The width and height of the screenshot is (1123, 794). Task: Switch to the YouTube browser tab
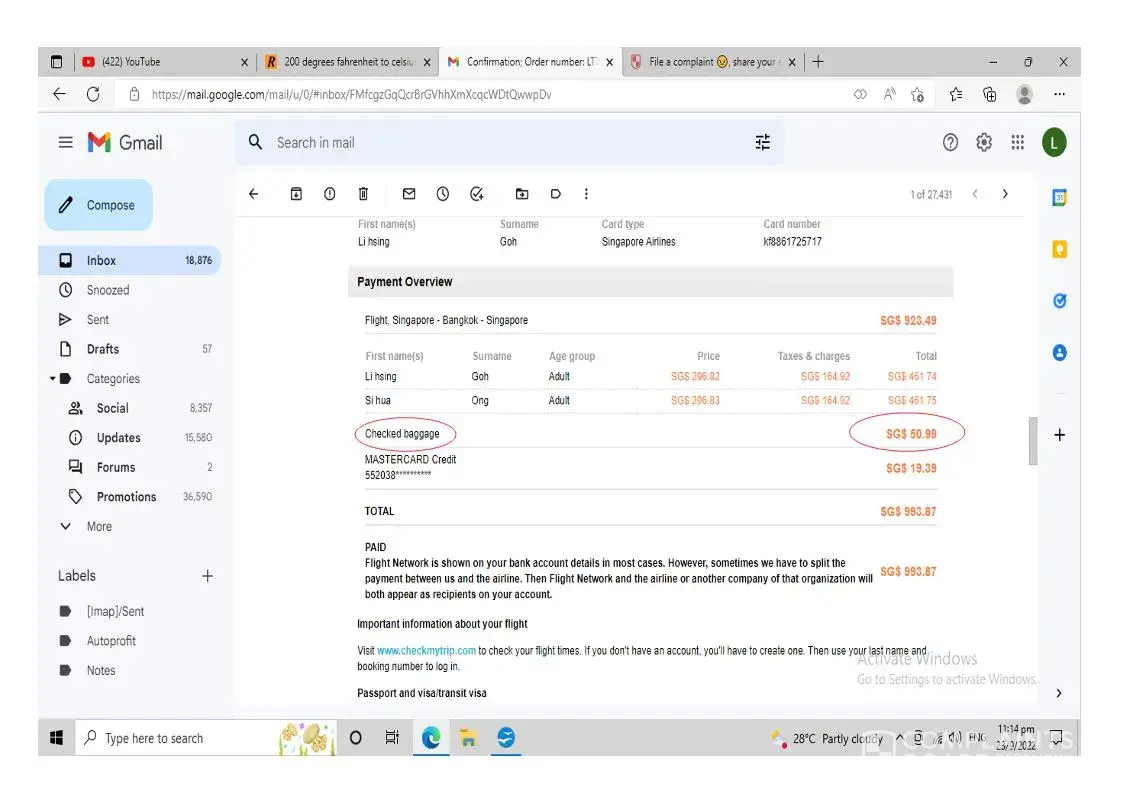[x=160, y=62]
